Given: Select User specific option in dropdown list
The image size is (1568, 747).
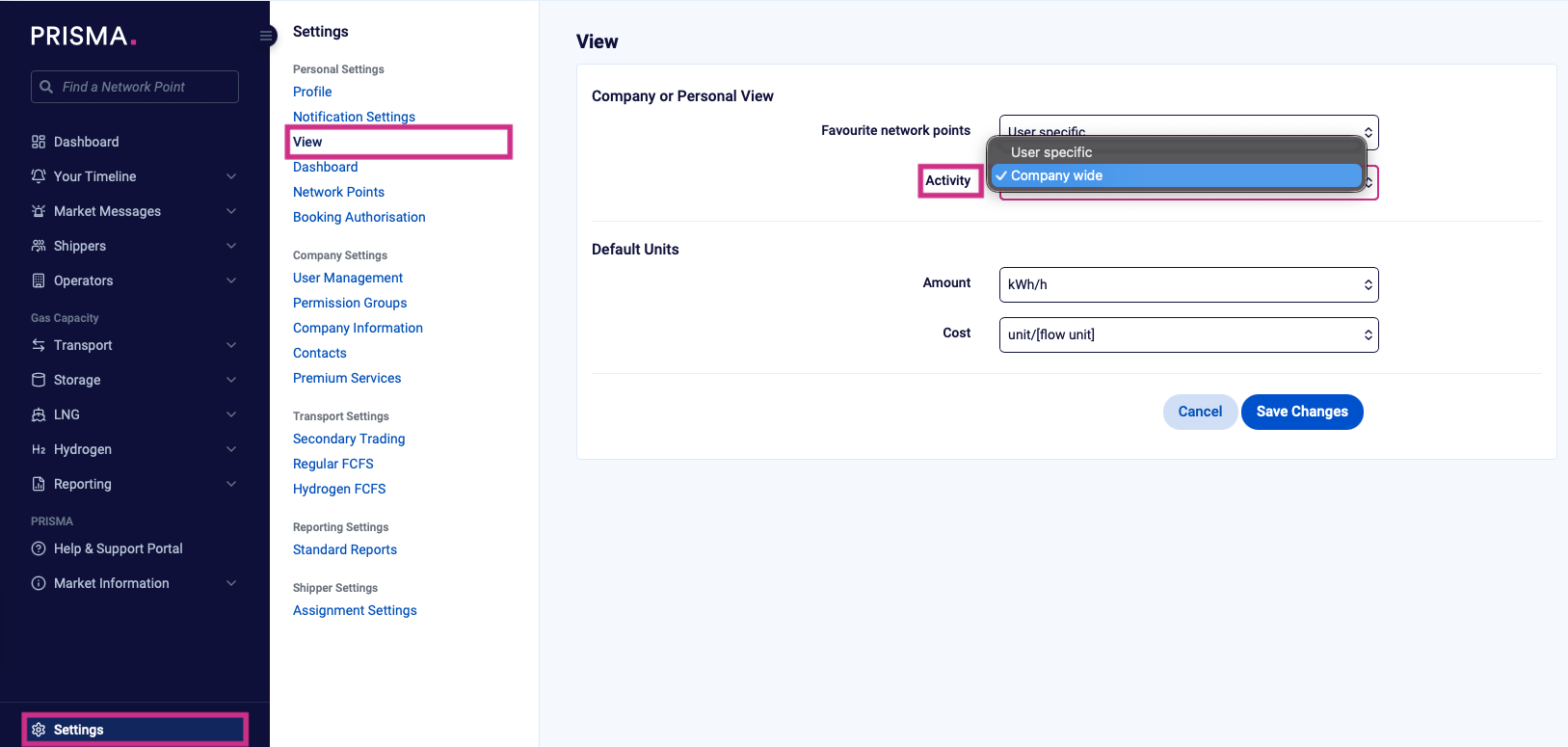Looking at the screenshot, I should click(1051, 152).
